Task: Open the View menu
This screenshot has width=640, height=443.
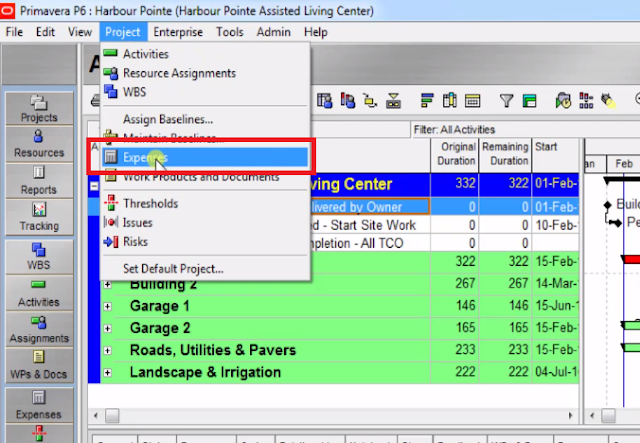Action: click(x=80, y=32)
